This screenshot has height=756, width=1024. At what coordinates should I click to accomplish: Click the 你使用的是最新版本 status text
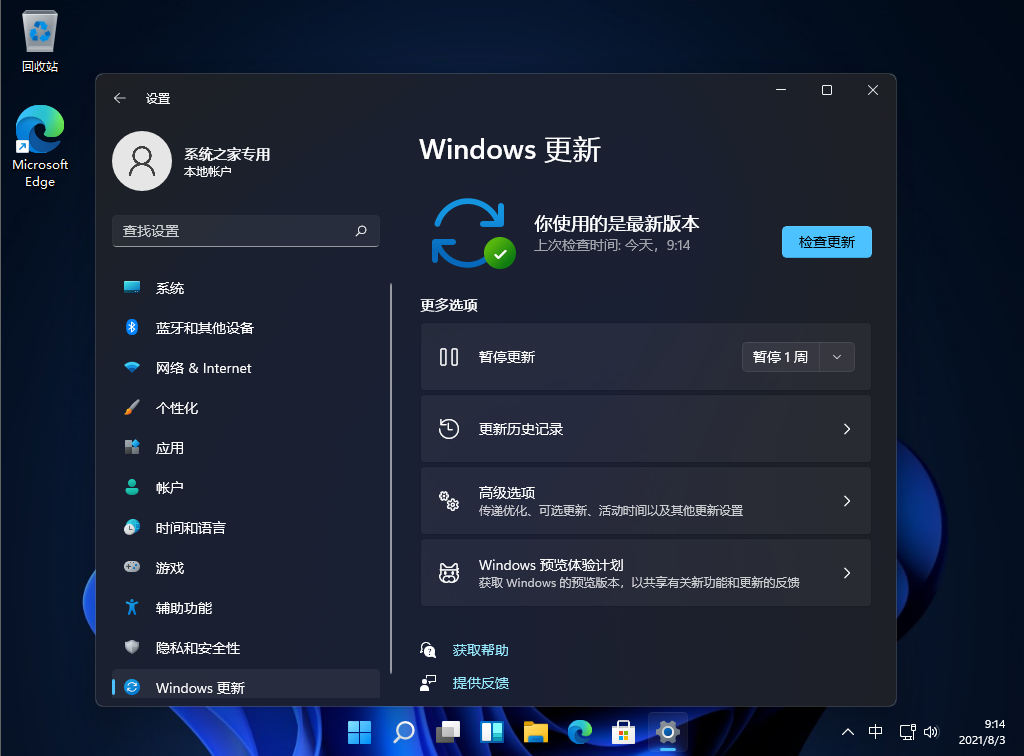click(616, 224)
